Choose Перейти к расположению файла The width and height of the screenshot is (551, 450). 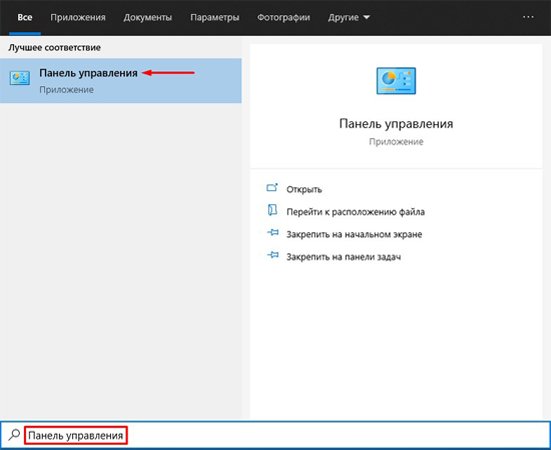coord(355,212)
